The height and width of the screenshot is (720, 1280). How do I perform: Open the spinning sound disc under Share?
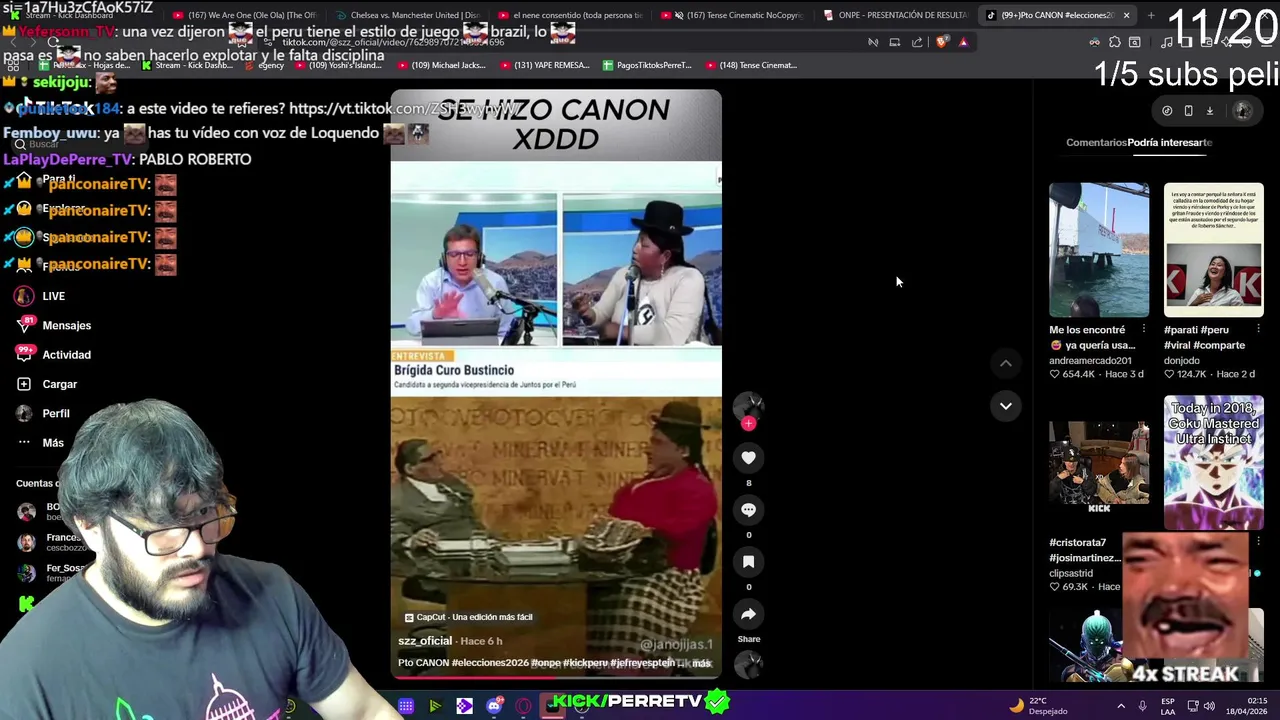748,664
